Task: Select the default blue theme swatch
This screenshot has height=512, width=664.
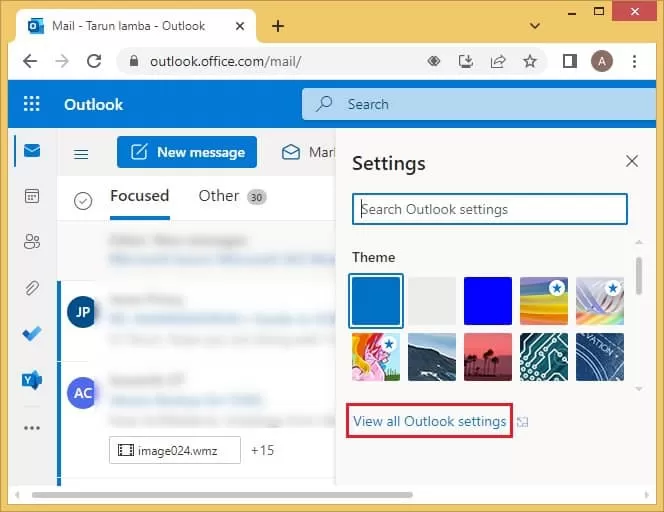Action: click(376, 301)
